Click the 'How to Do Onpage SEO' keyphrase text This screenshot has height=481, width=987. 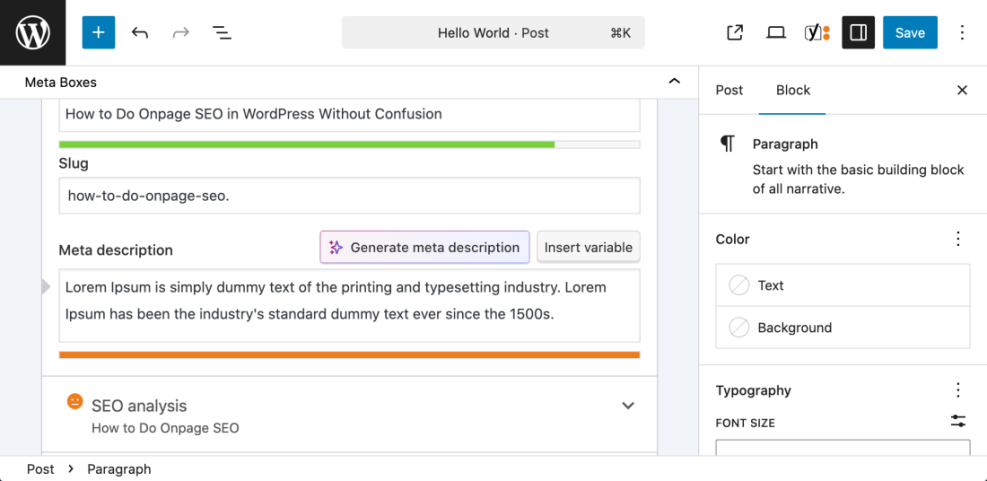coord(166,428)
